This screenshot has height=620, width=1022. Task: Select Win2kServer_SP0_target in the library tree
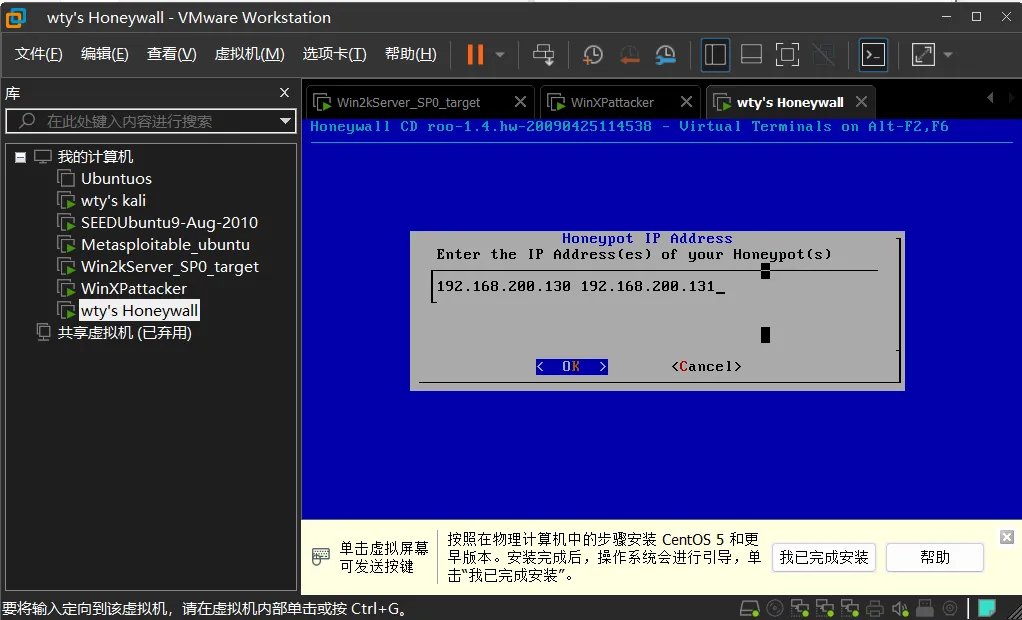click(x=170, y=267)
